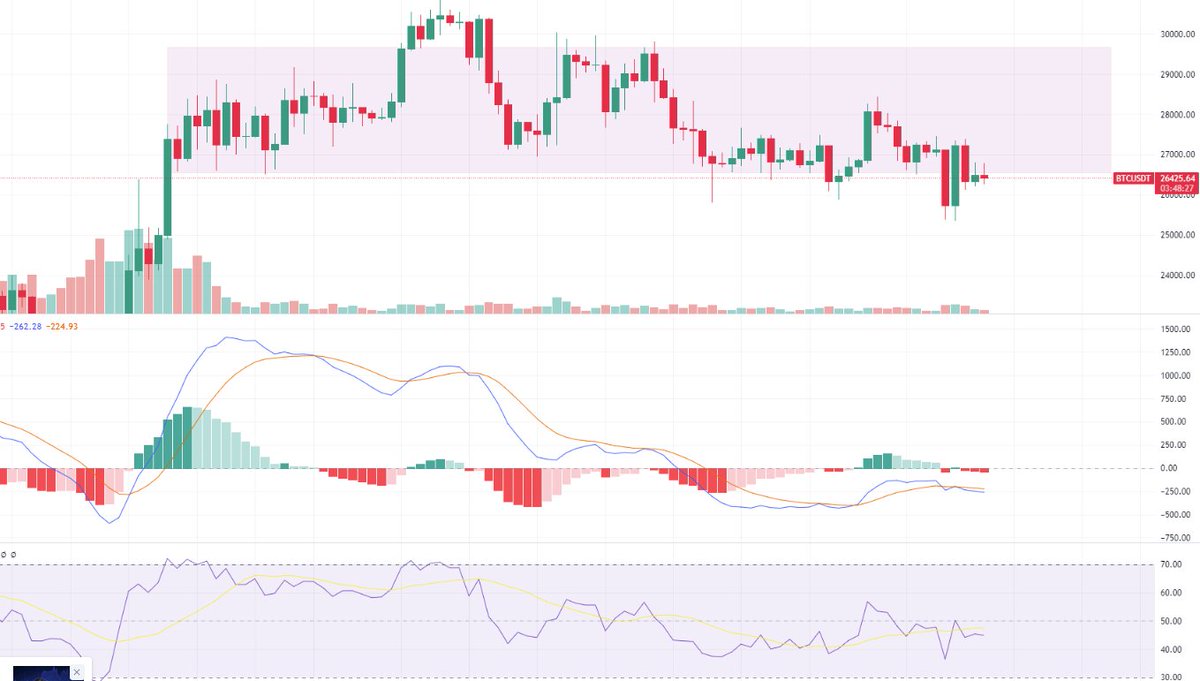
Task: Click the red BTCUSDT symbol label
Action: point(1133,178)
